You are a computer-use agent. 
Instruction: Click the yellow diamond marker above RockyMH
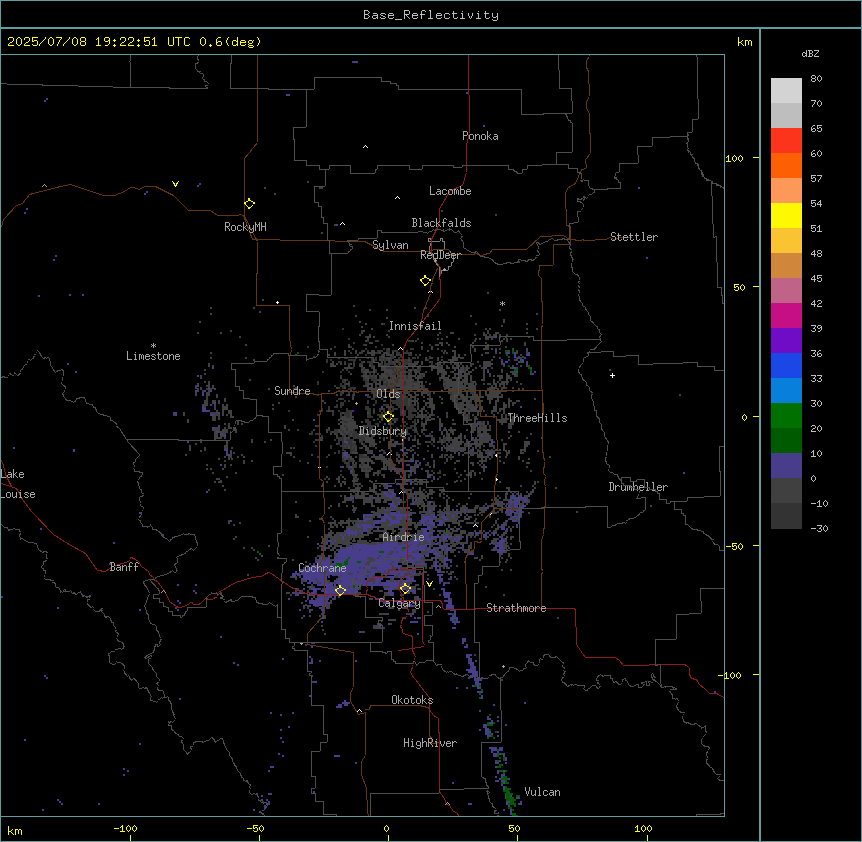250,204
